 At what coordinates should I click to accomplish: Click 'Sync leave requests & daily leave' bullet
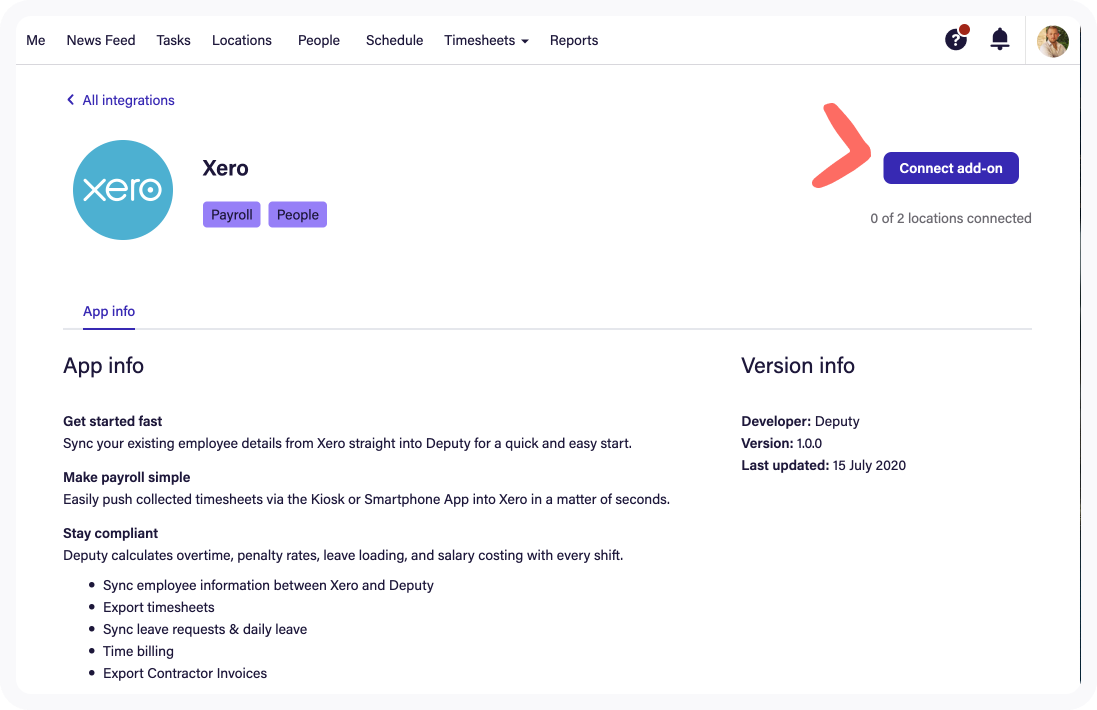pyautogui.click(x=205, y=629)
